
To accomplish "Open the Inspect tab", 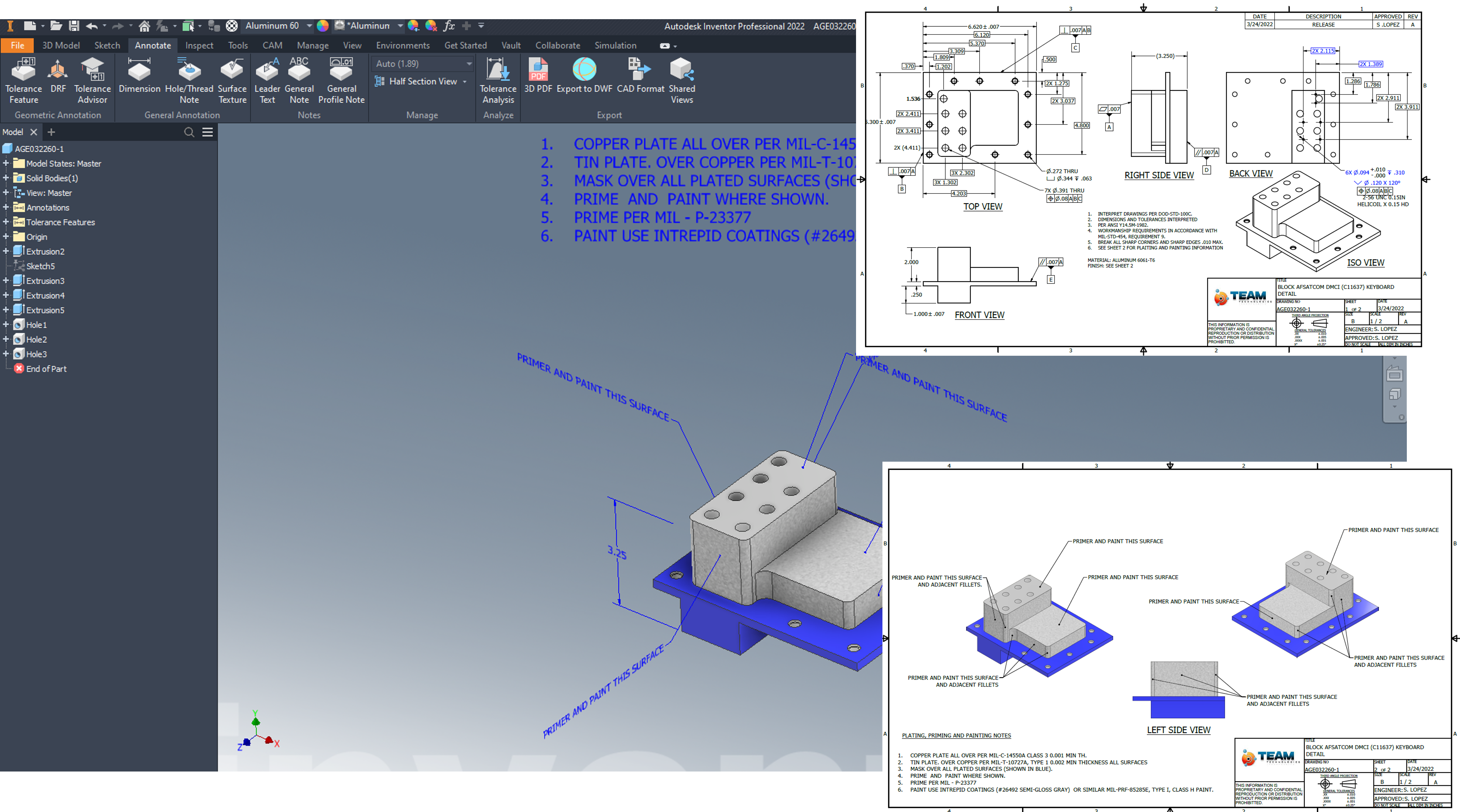I will tap(200, 45).
